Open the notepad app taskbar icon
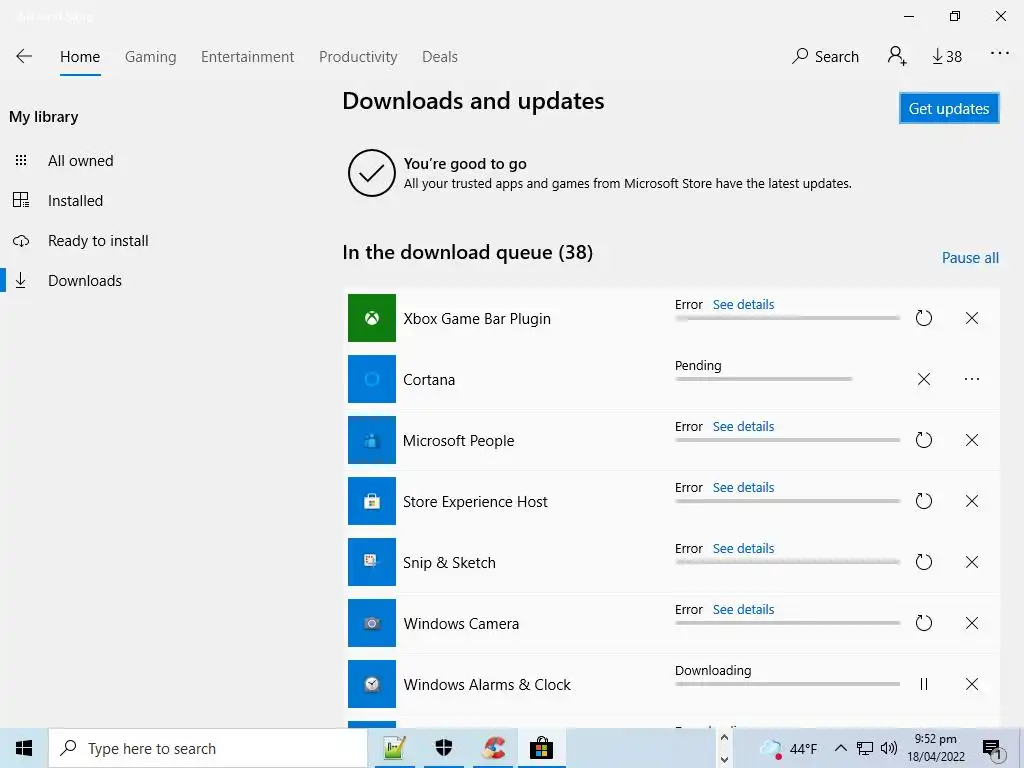Image resolution: width=1024 pixels, height=768 pixels. (x=394, y=748)
